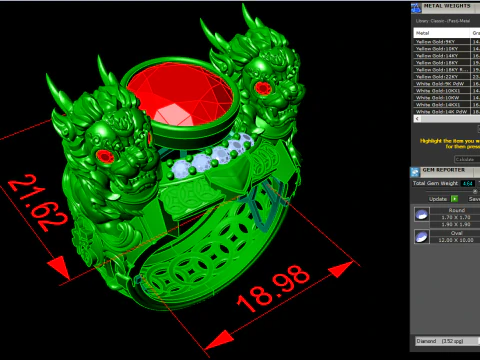This screenshot has height=360, width=480.
Task: Click the Total Gem Weight value 4.64
Action: pyautogui.click(x=467, y=183)
